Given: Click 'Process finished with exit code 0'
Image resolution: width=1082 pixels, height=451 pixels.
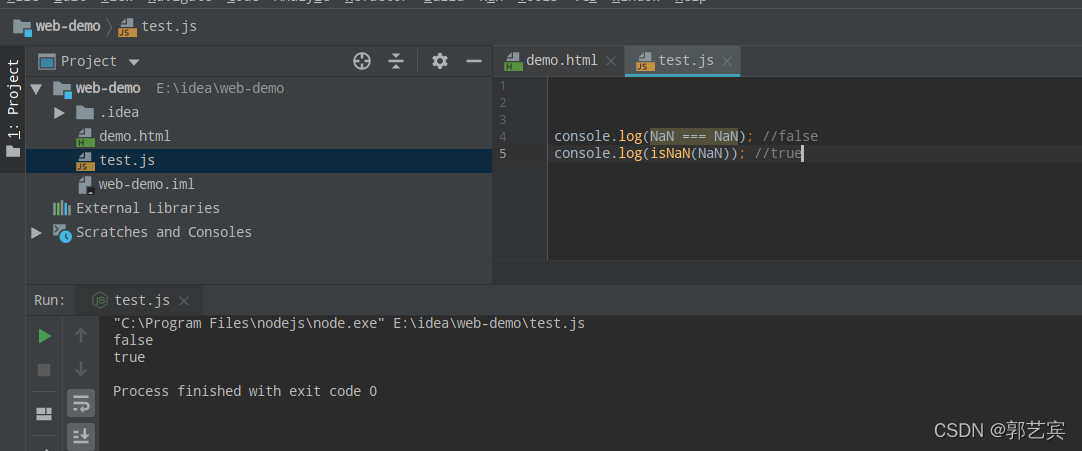Looking at the screenshot, I should point(245,391).
